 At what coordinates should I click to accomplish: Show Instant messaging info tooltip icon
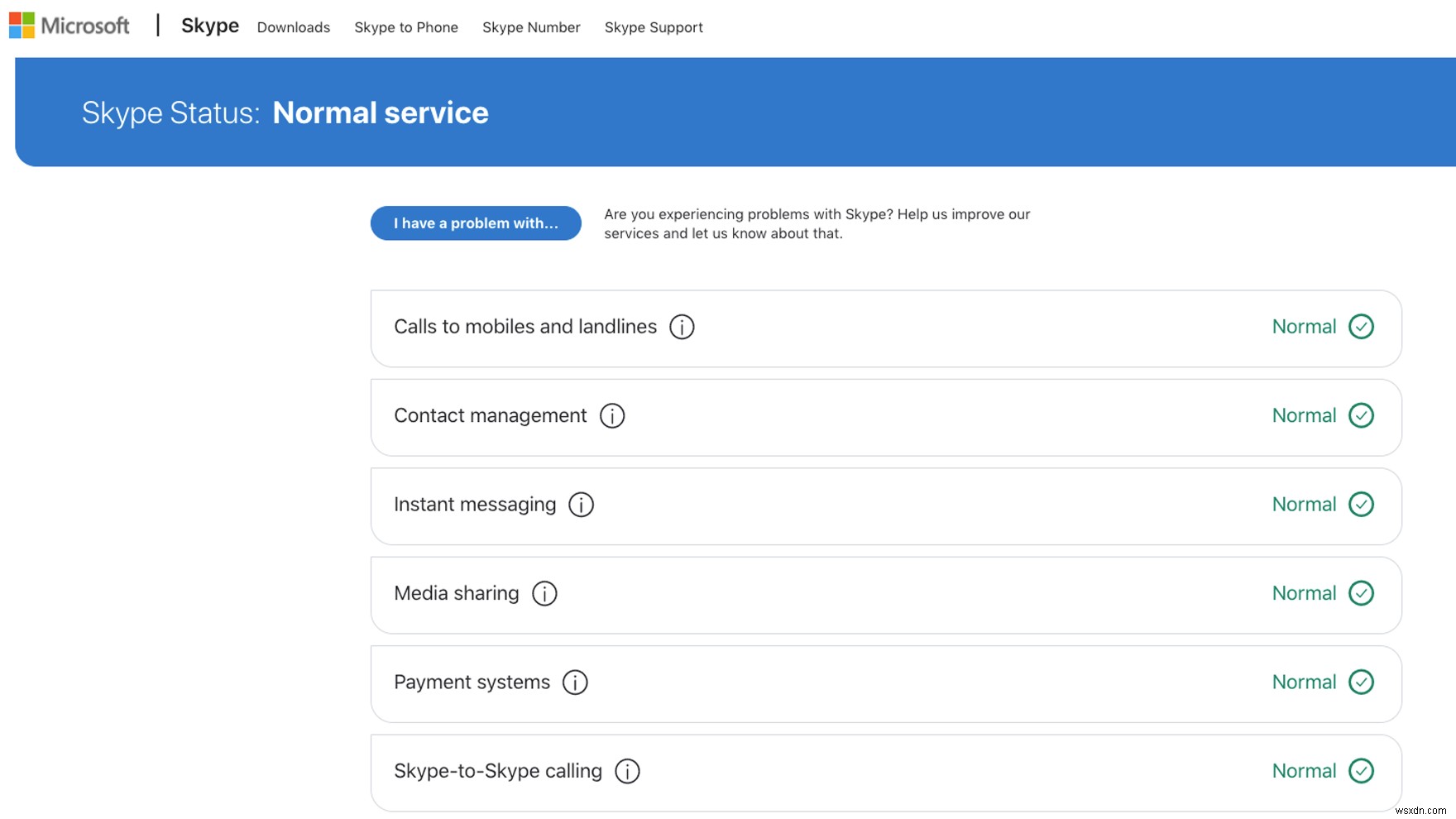pos(581,505)
